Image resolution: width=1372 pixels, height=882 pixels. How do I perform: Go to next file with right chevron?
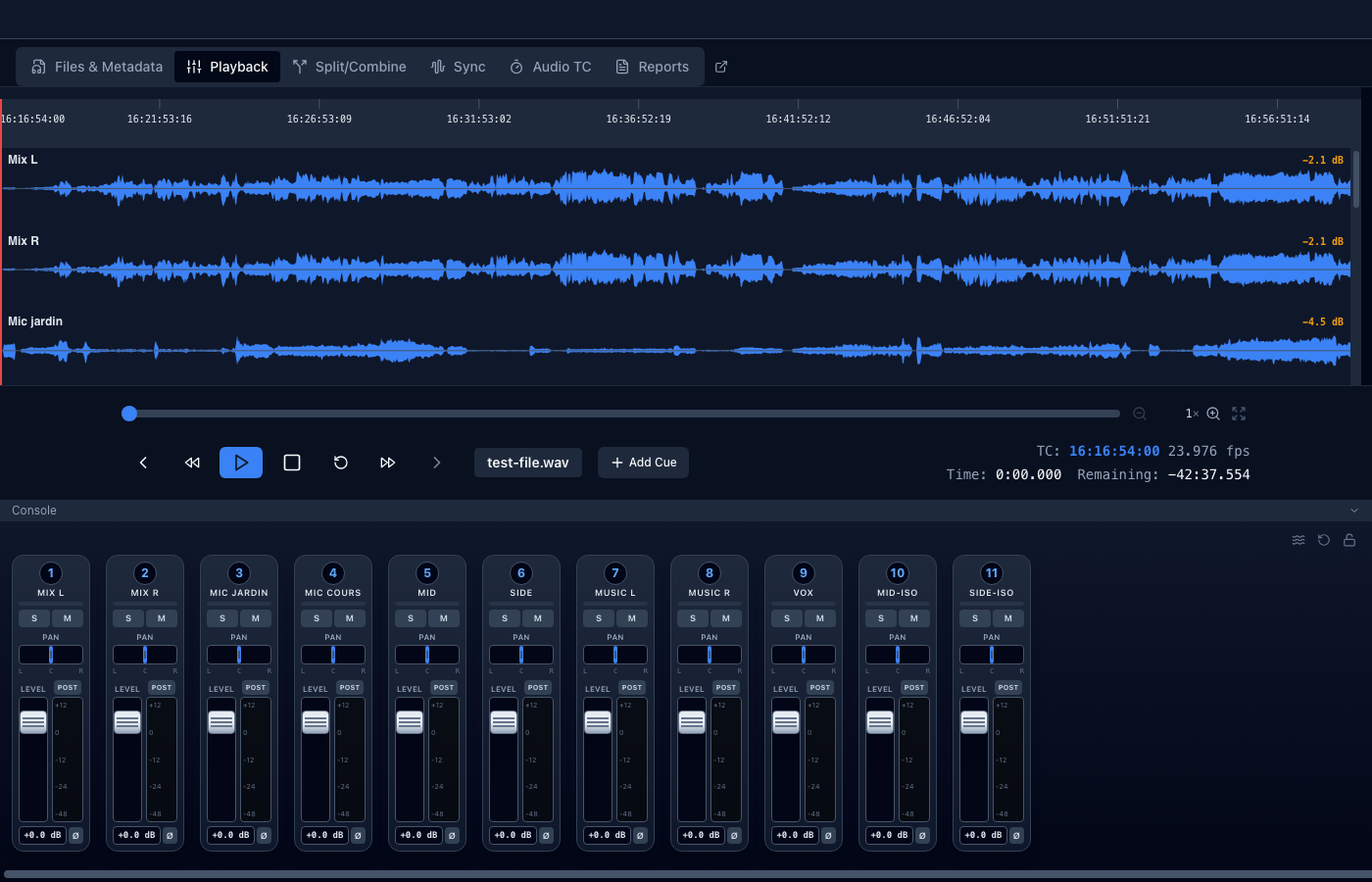437,463
